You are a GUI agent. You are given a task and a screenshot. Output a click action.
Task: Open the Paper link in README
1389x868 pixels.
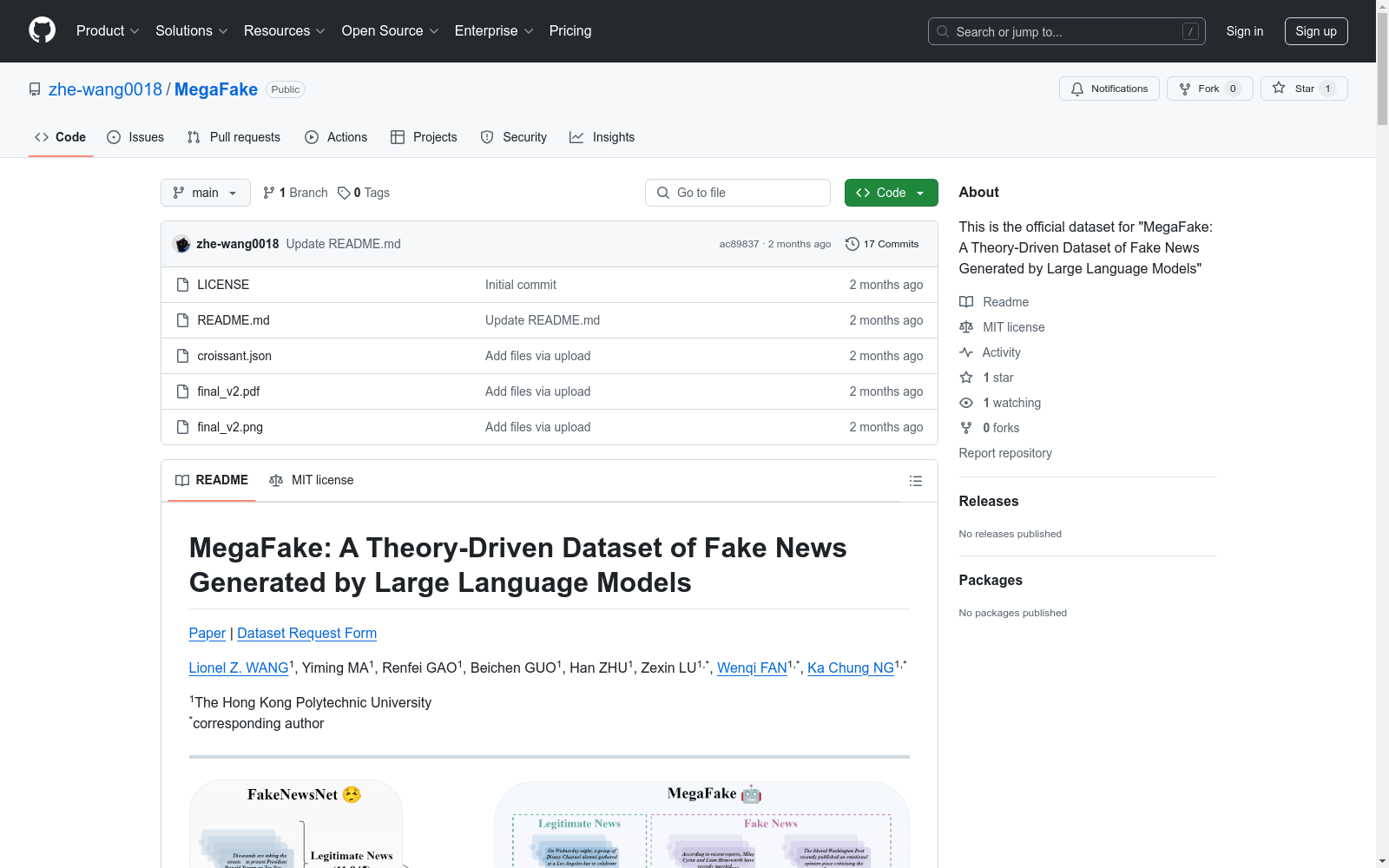tap(207, 634)
